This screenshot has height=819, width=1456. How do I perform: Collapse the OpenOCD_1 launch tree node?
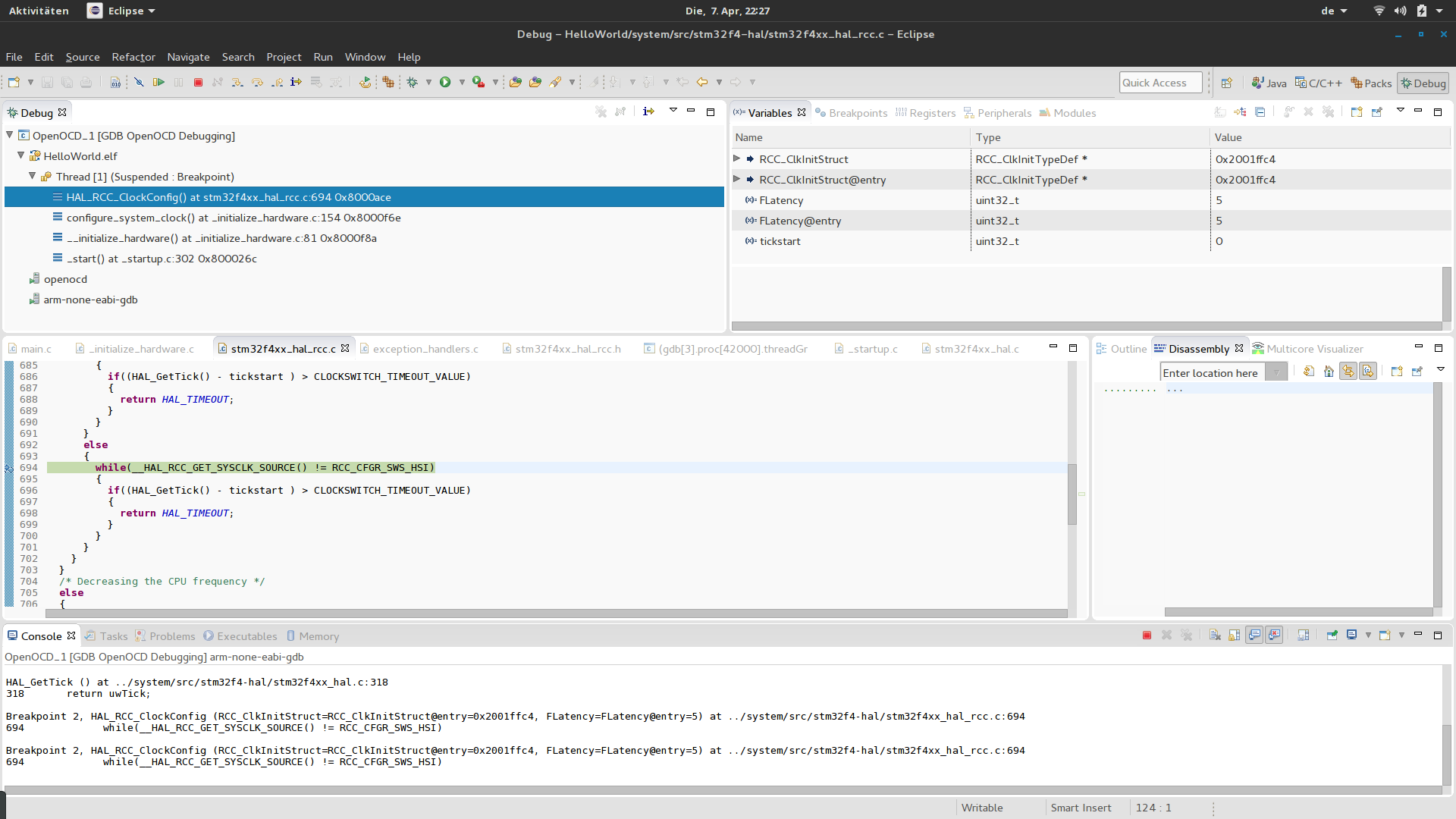pos(10,135)
